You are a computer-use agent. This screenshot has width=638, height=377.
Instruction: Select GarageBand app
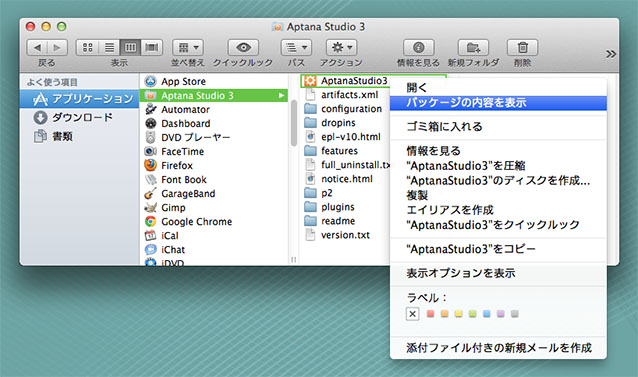[214, 194]
